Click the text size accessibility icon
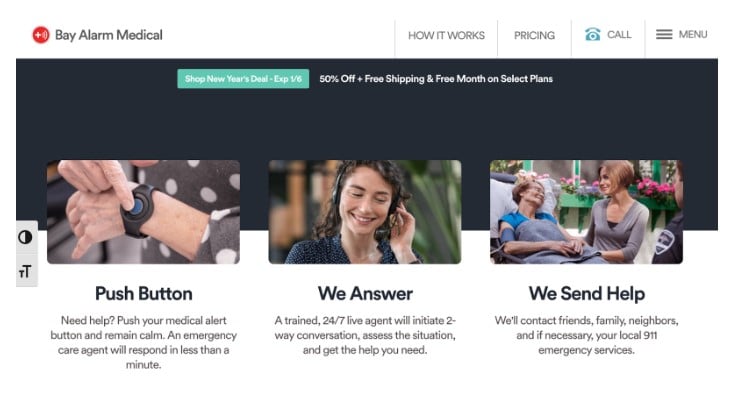 coord(25,271)
